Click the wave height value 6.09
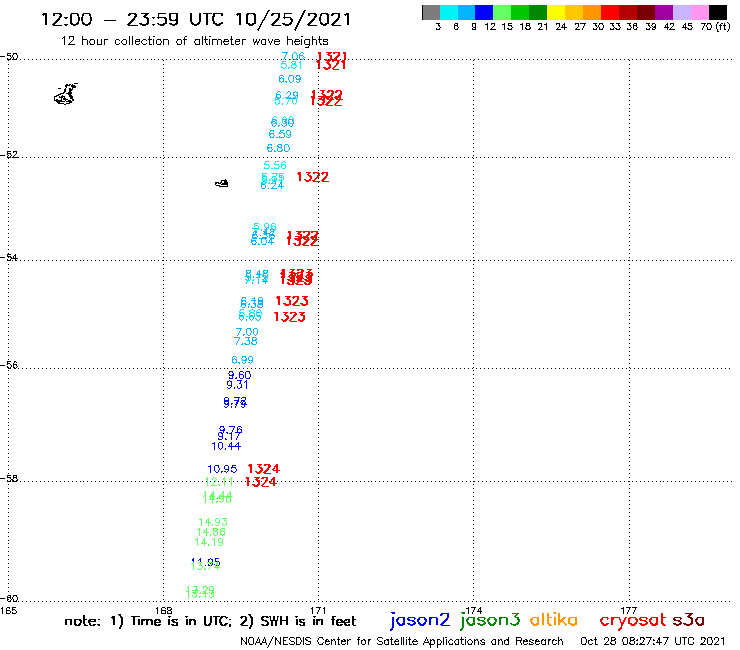This screenshot has width=740, height=650. click(290, 79)
